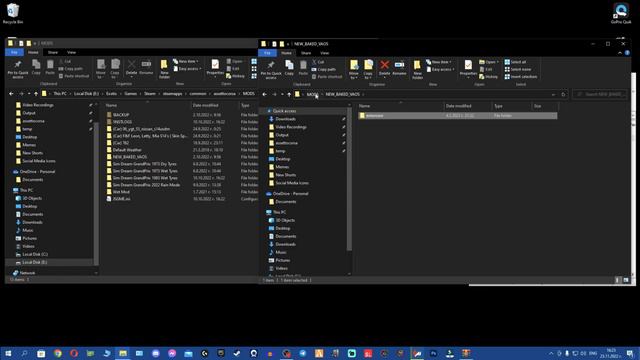
Task: Open Share tab in NEW_BAKED_VAOS window
Action: pyautogui.click(x=306, y=53)
